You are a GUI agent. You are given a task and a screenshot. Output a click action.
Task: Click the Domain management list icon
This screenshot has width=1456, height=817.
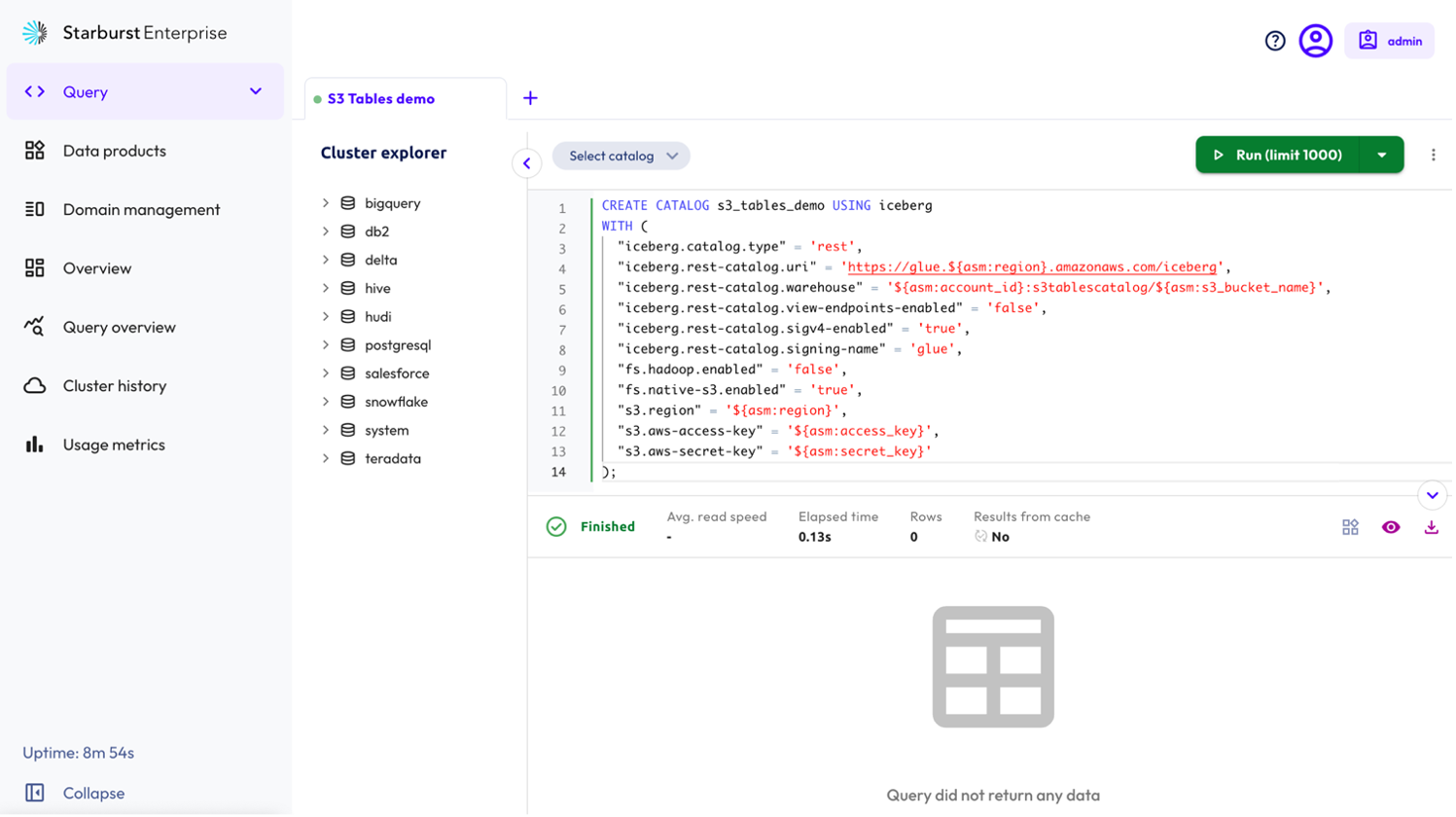pyautogui.click(x=35, y=209)
